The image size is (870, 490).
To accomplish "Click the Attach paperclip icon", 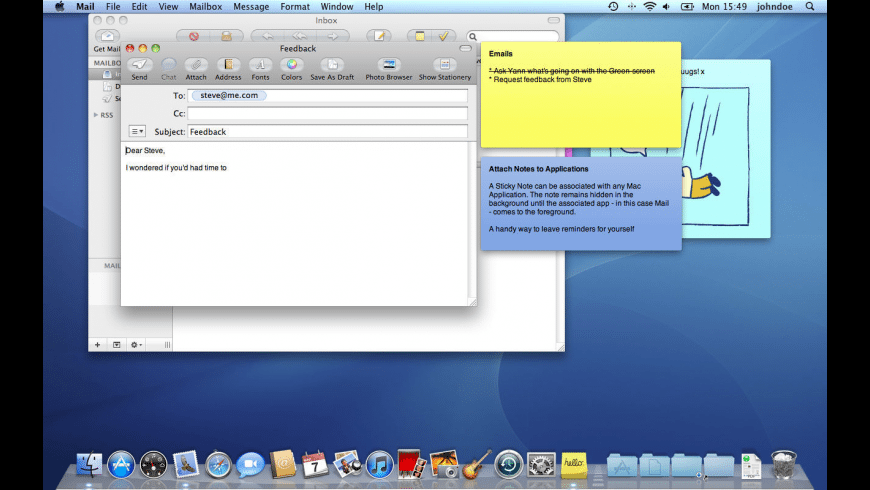I will (196, 65).
